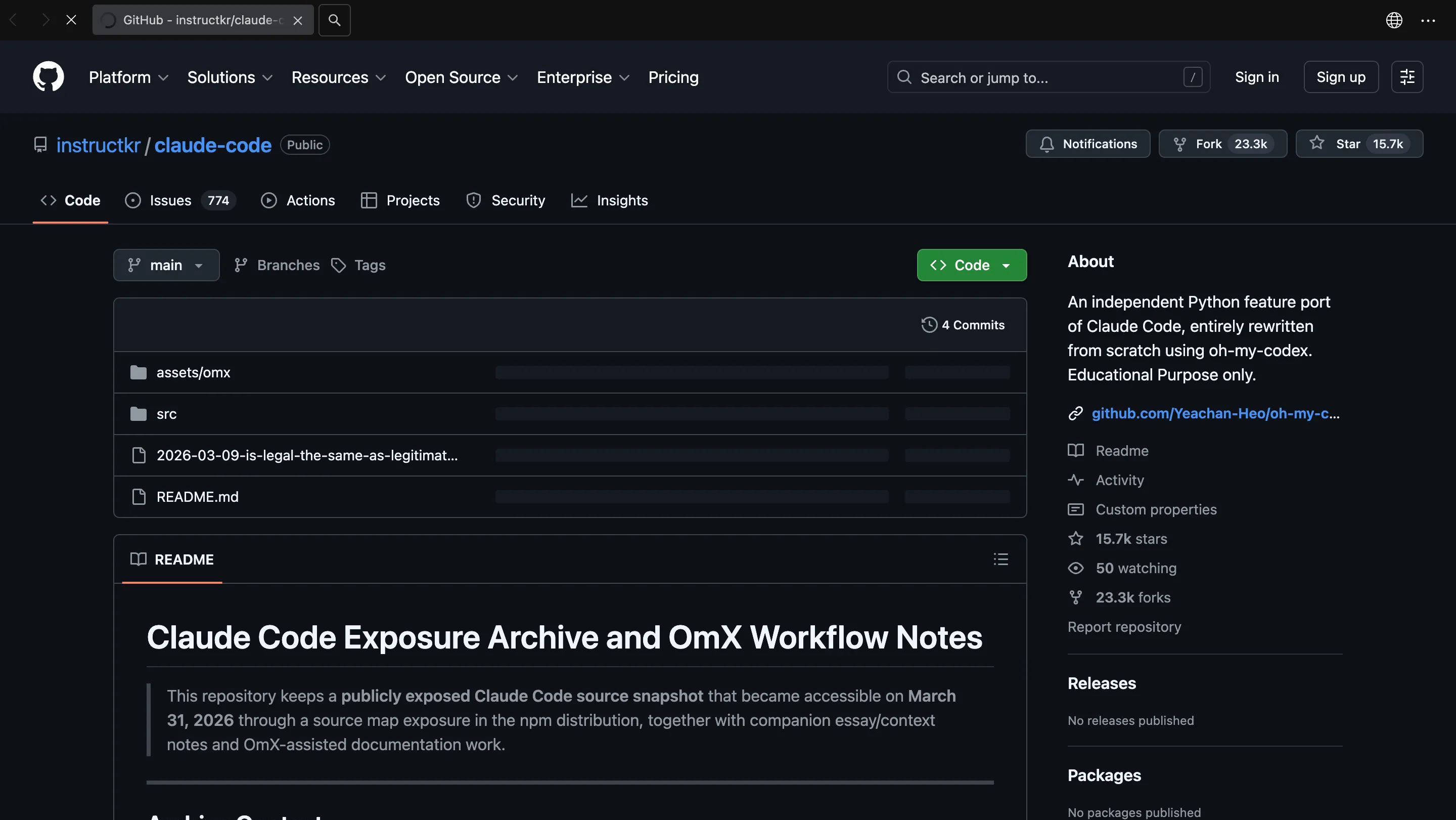View the 4 Commits history
Screen dimensions: 1456x820
pyautogui.click(x=963, y=325)
